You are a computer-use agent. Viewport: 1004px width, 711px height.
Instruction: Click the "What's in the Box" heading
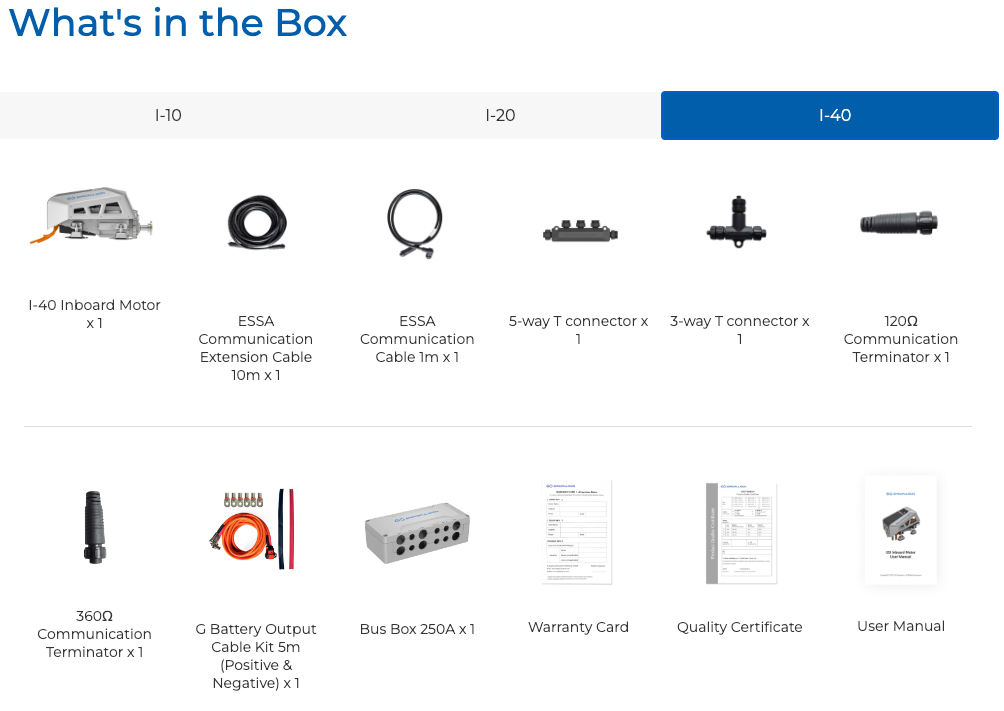pyautogui.click(x=178, y=23)
